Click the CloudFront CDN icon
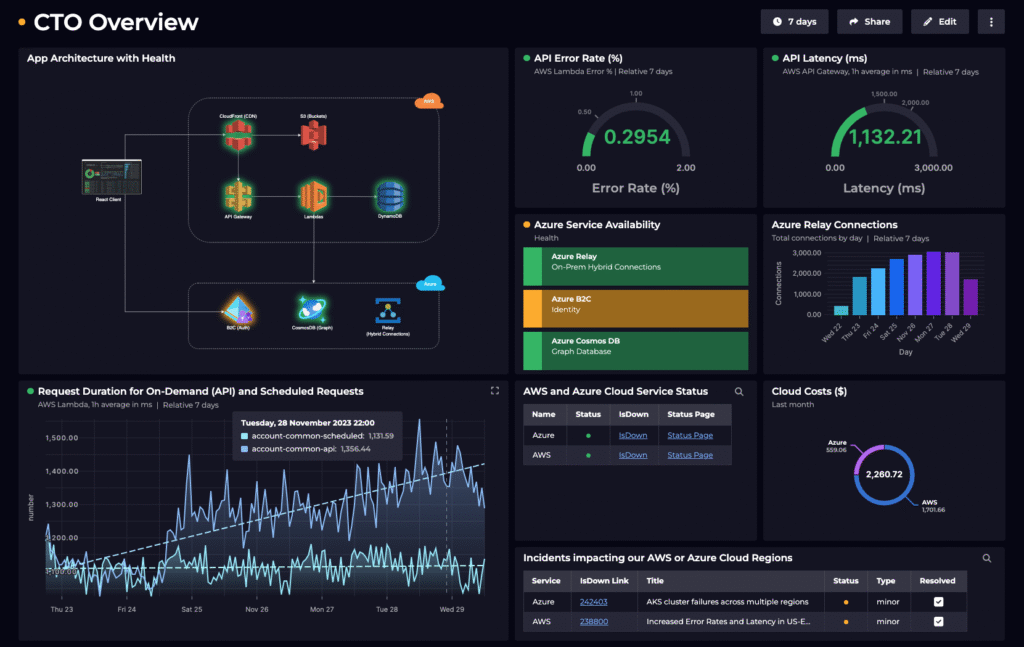 click(237, 140)
